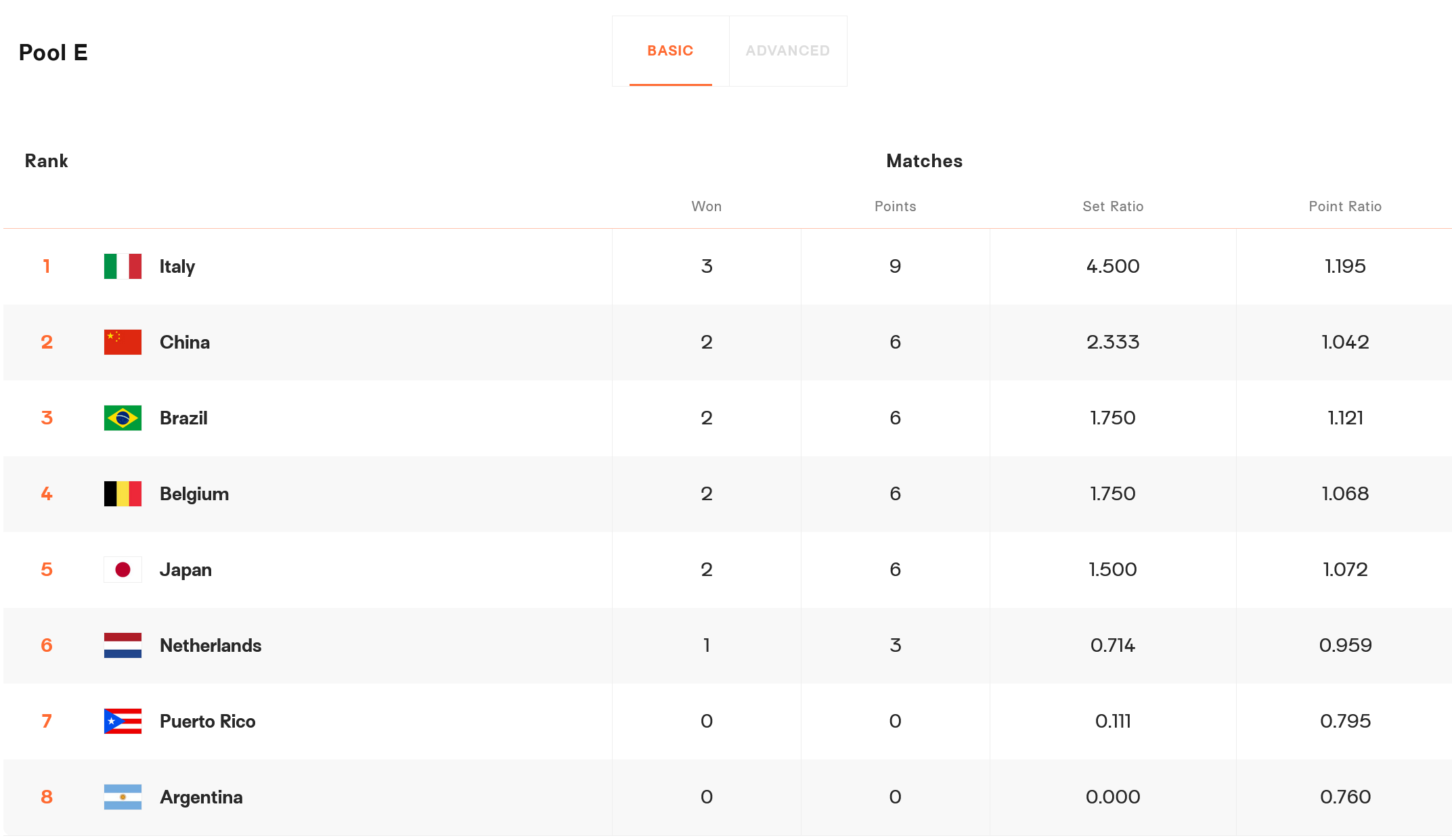Click the Argentina flag icon

point(123,797)
